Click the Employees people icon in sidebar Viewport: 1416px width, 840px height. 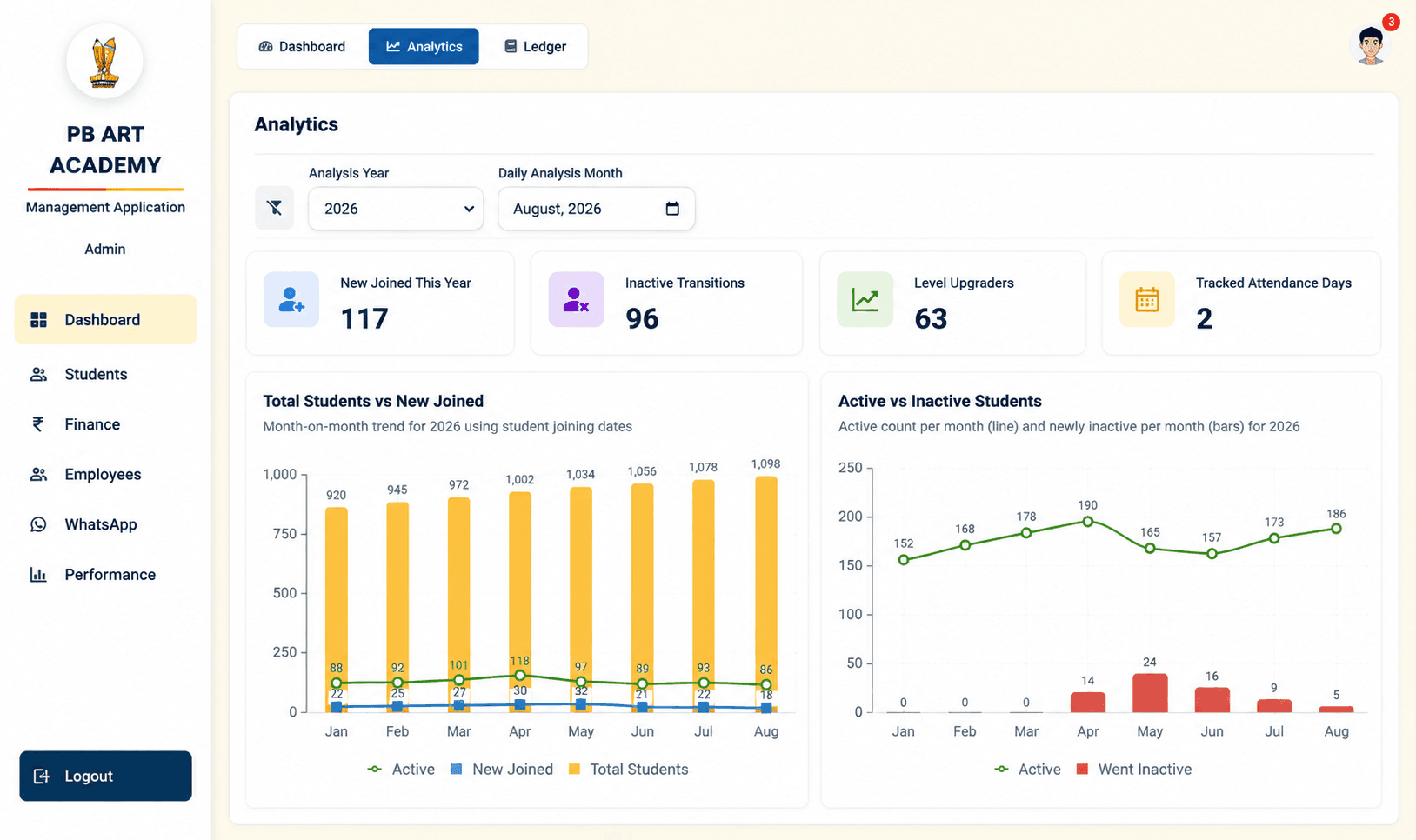(38, 475)
